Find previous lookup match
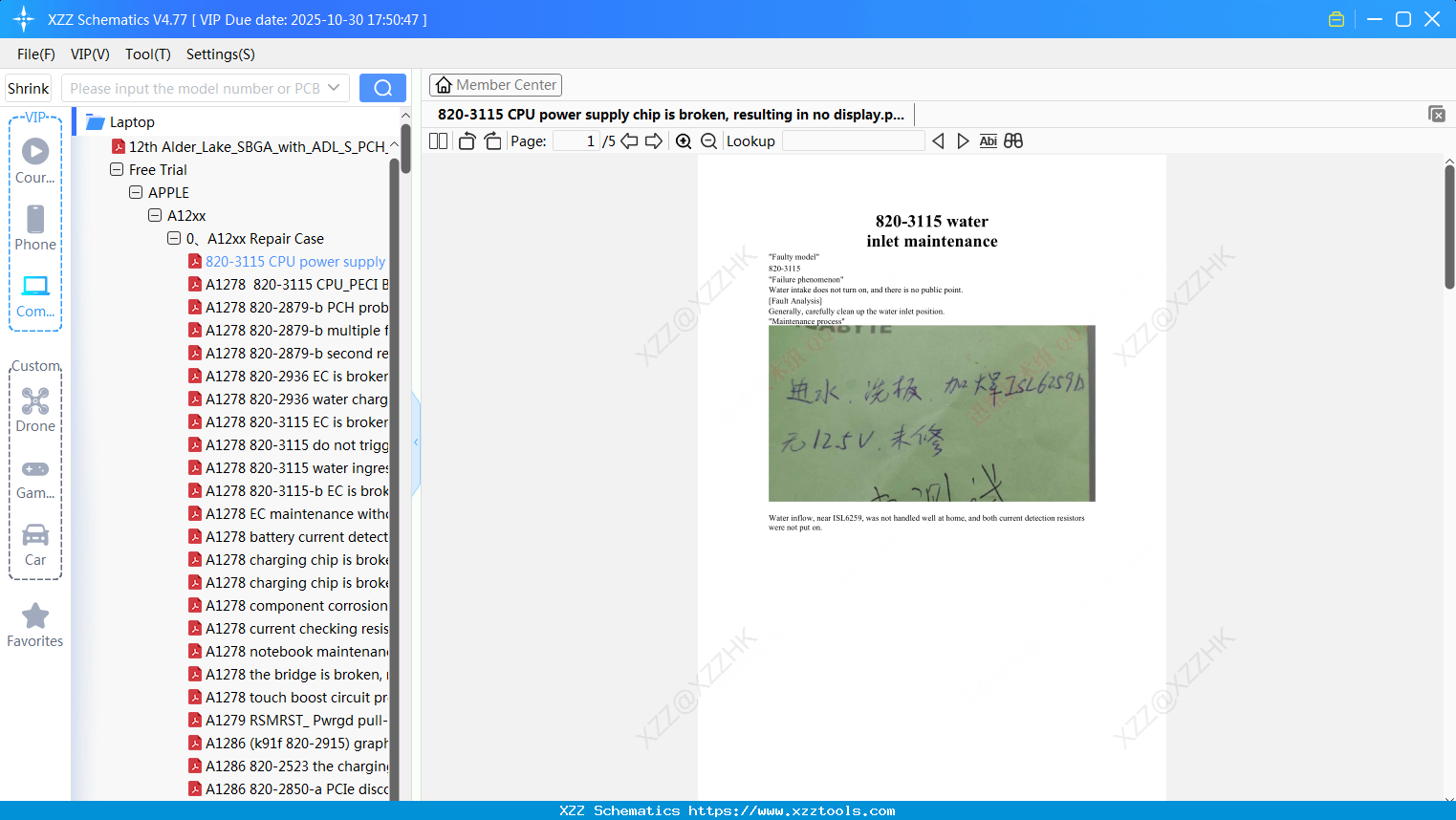Screen dimensions: 1456x820 point(938,141)
